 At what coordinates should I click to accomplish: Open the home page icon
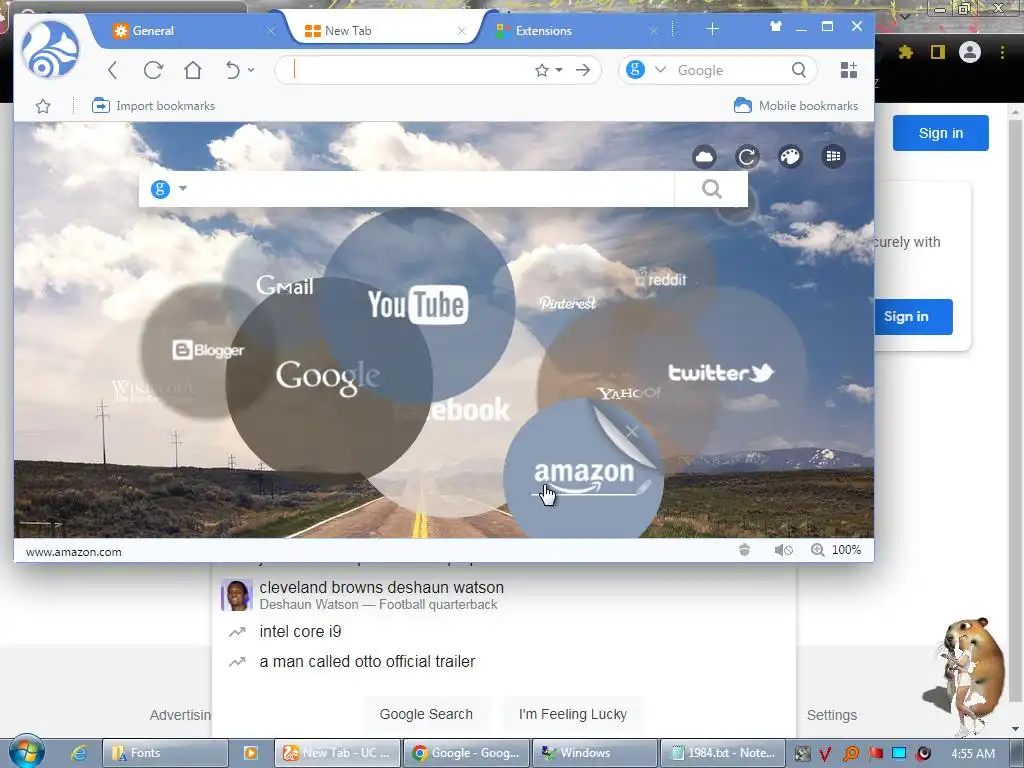click(x=193, y=70)
